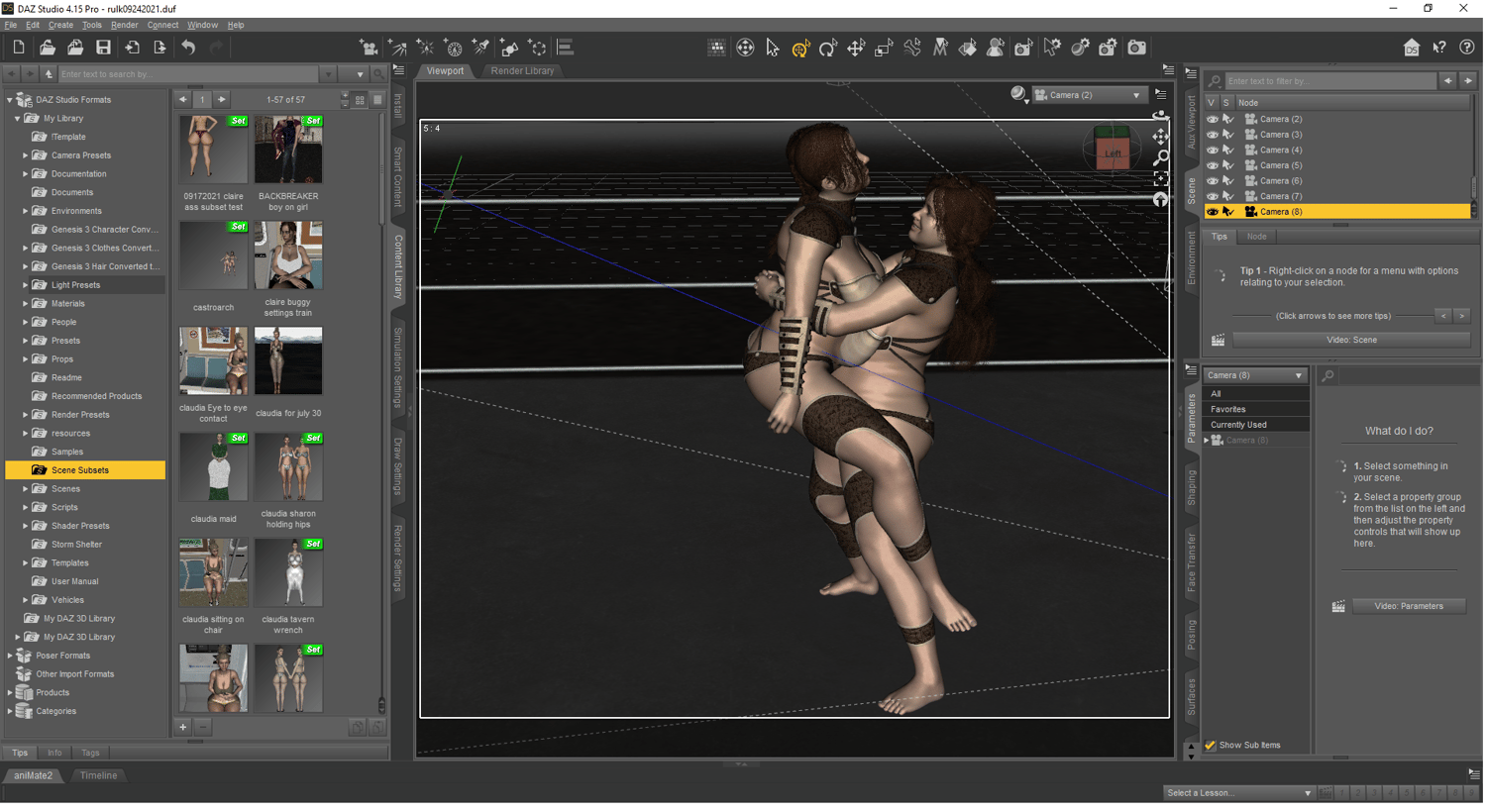
Task: Open the Select a Lesson dropdown
Action: pyautogui.click(x=1239, y=793)
